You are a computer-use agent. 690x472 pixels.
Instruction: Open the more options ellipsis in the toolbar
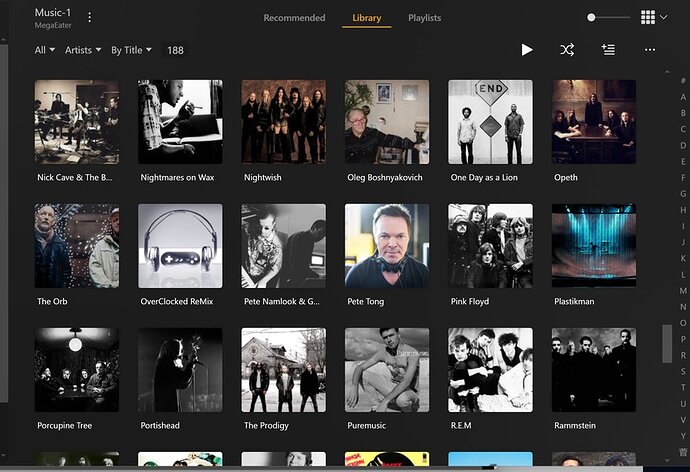pyautogui.click(x=650, y=50)
